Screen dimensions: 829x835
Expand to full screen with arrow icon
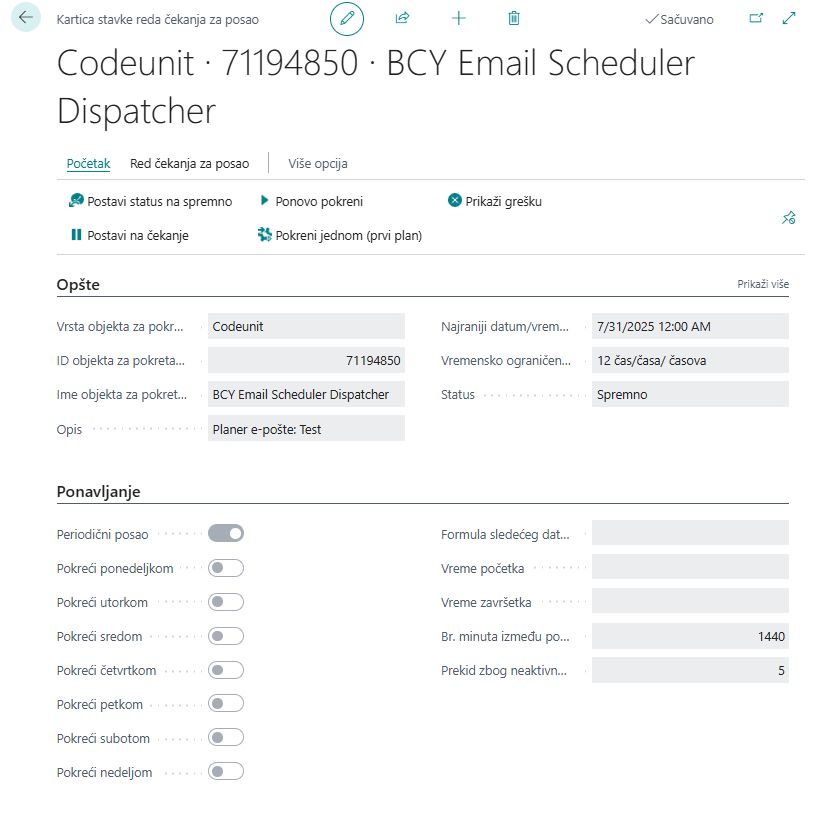tap(788, 16)
